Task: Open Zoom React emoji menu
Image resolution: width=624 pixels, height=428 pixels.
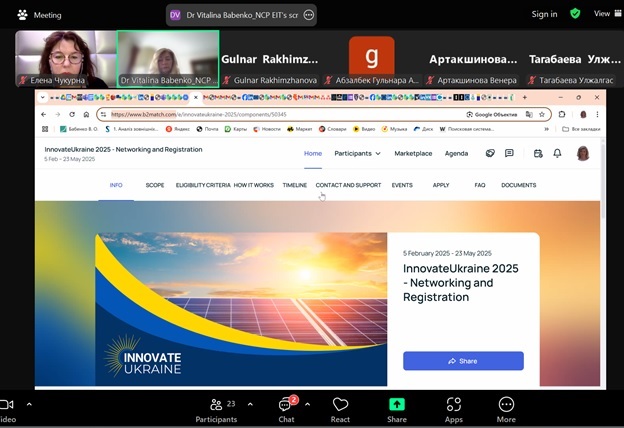Action: point(340,410)
